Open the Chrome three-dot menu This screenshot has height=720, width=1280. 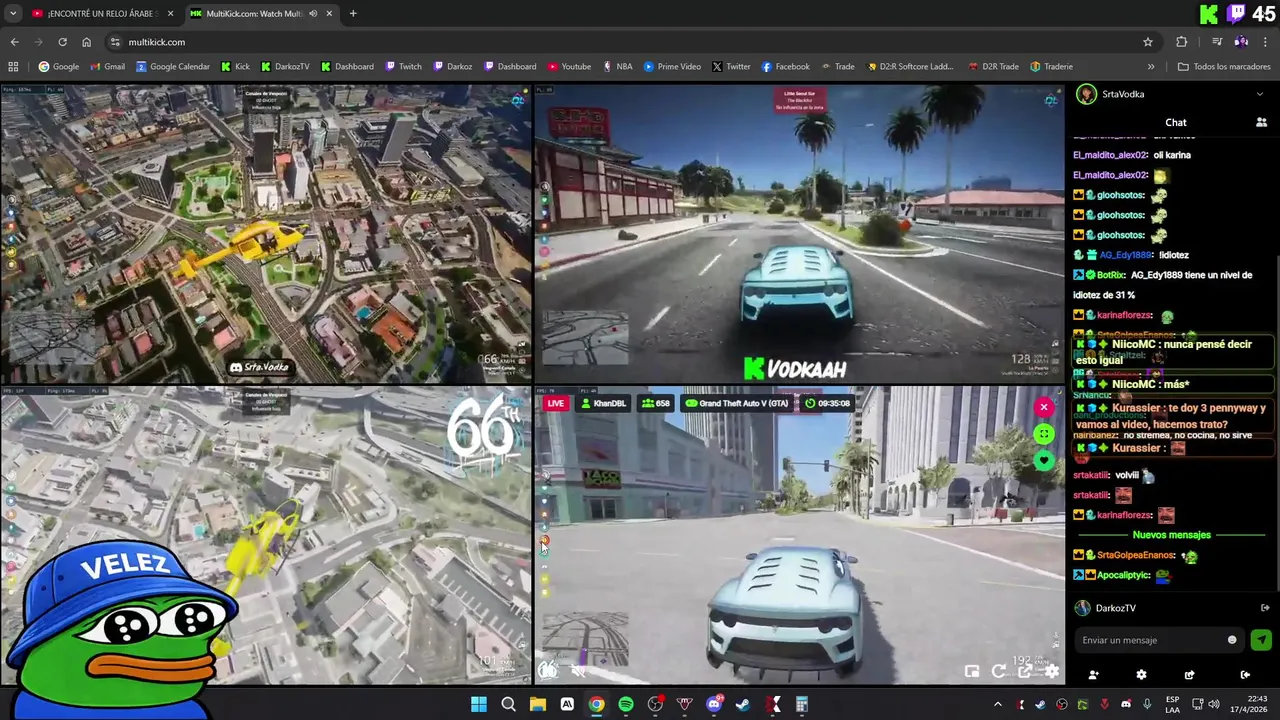(x=1266, y=42)
